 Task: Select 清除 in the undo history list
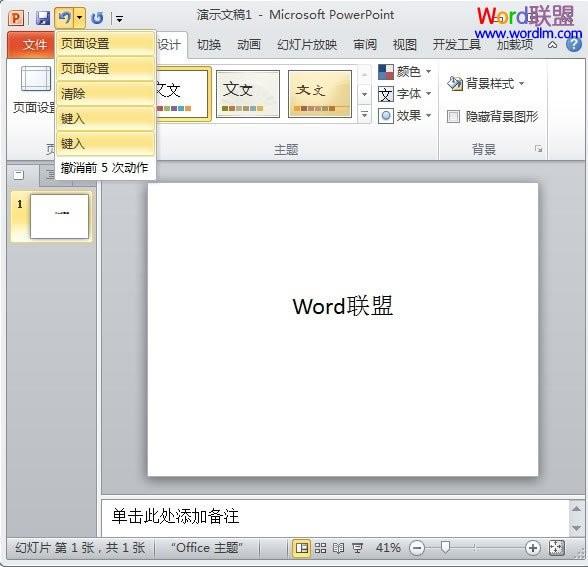(x=105, y=93)
